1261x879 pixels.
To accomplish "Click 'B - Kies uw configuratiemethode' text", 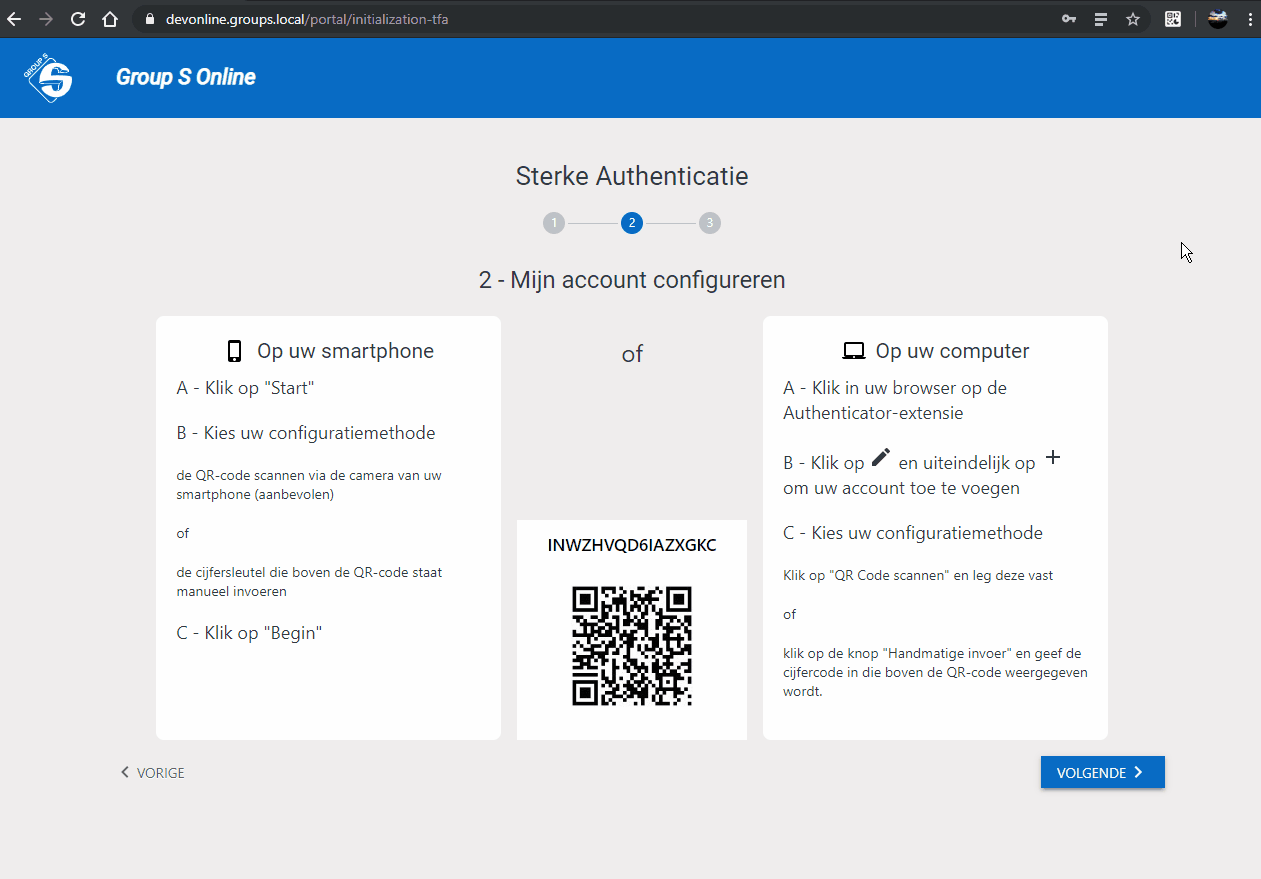I will click(x=306, y=433).
